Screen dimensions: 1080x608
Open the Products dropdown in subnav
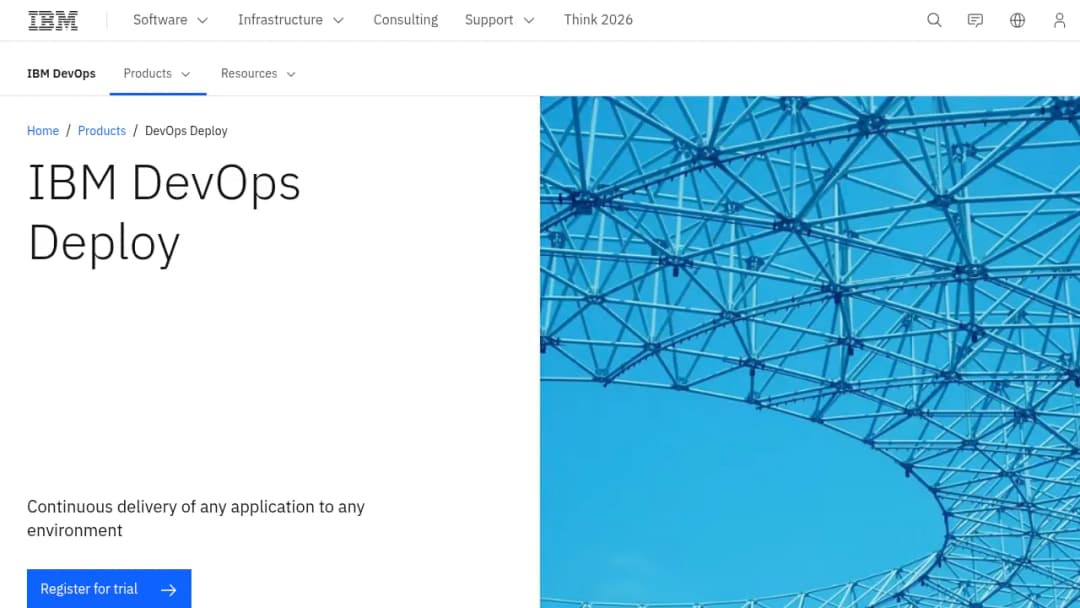point(157,74)
